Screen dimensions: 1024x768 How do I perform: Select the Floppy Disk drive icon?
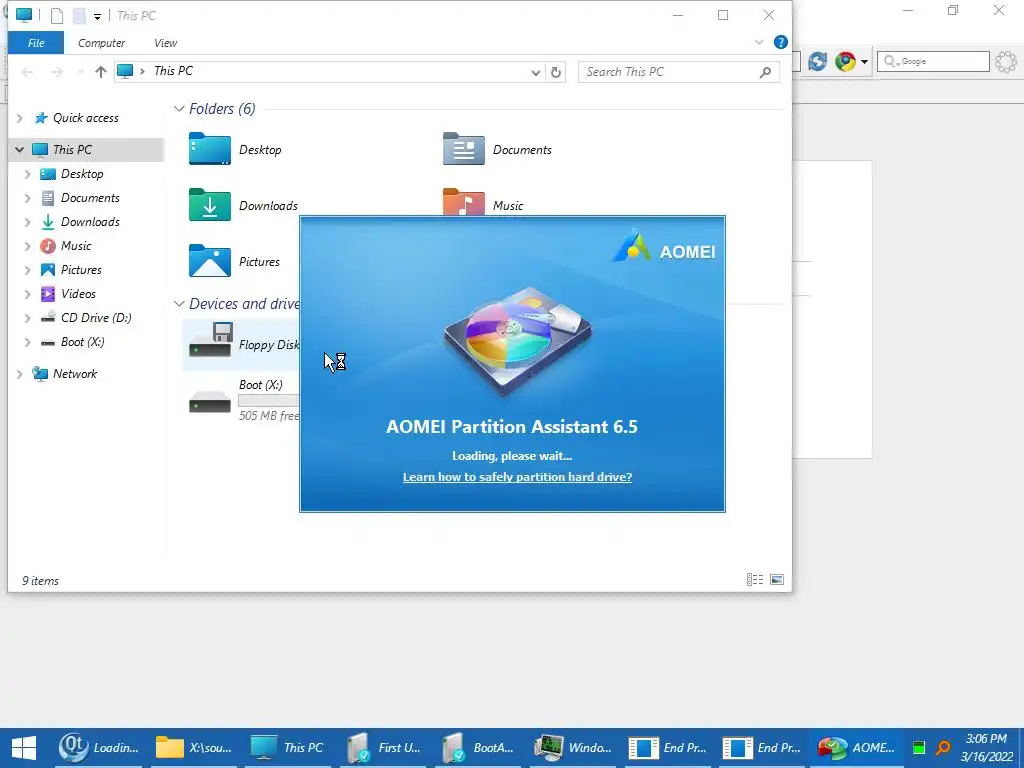tap(210, 340)
